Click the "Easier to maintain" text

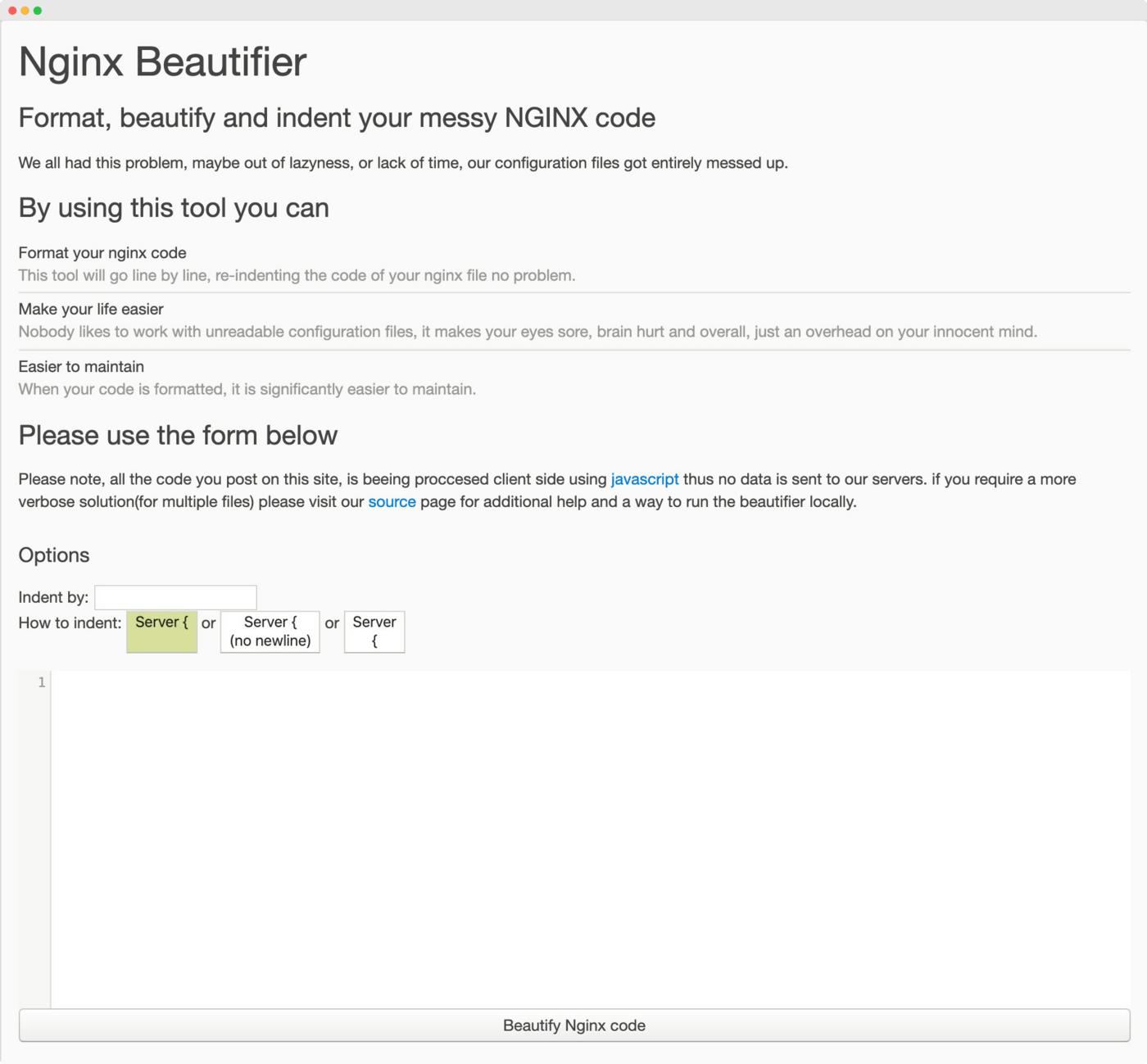(81, 367)
